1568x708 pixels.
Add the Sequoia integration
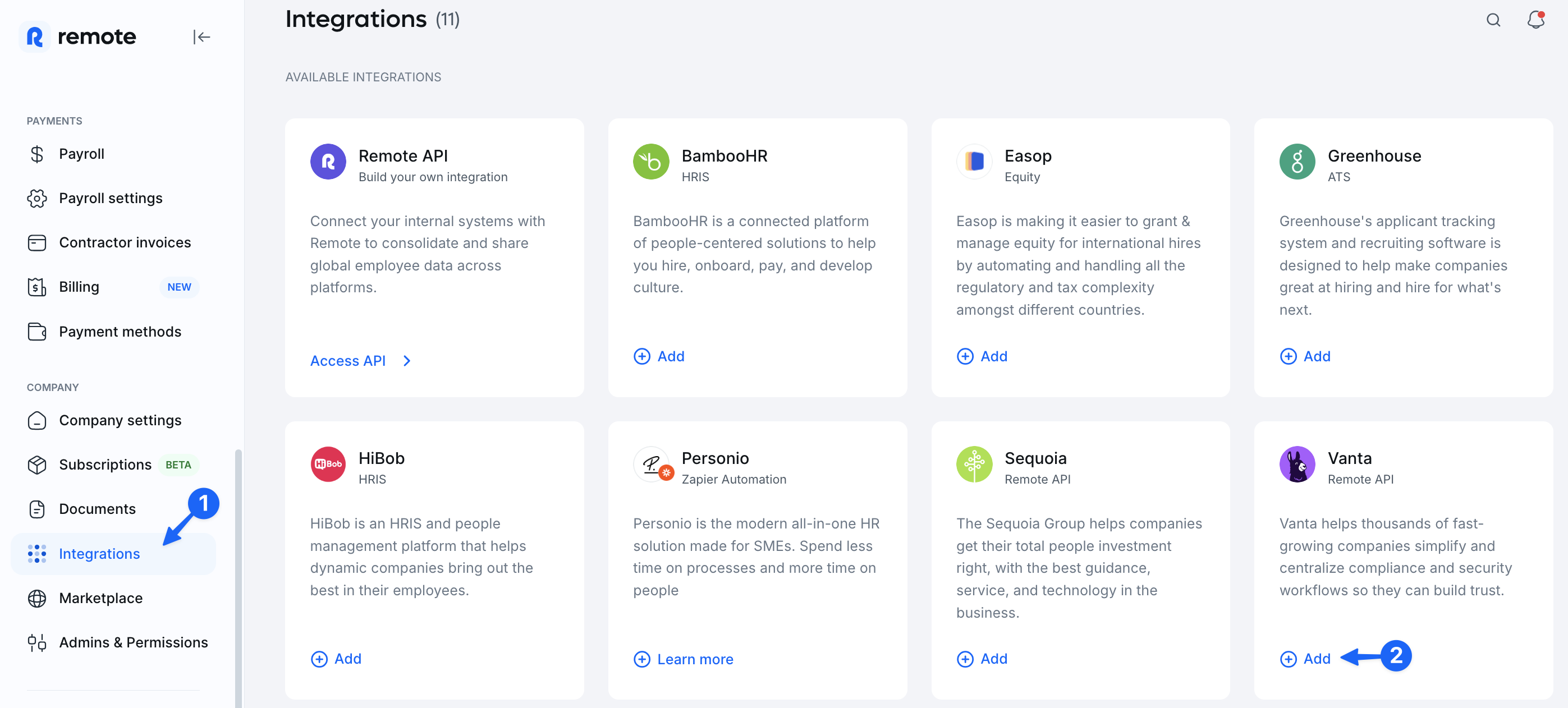pos(982,658)
